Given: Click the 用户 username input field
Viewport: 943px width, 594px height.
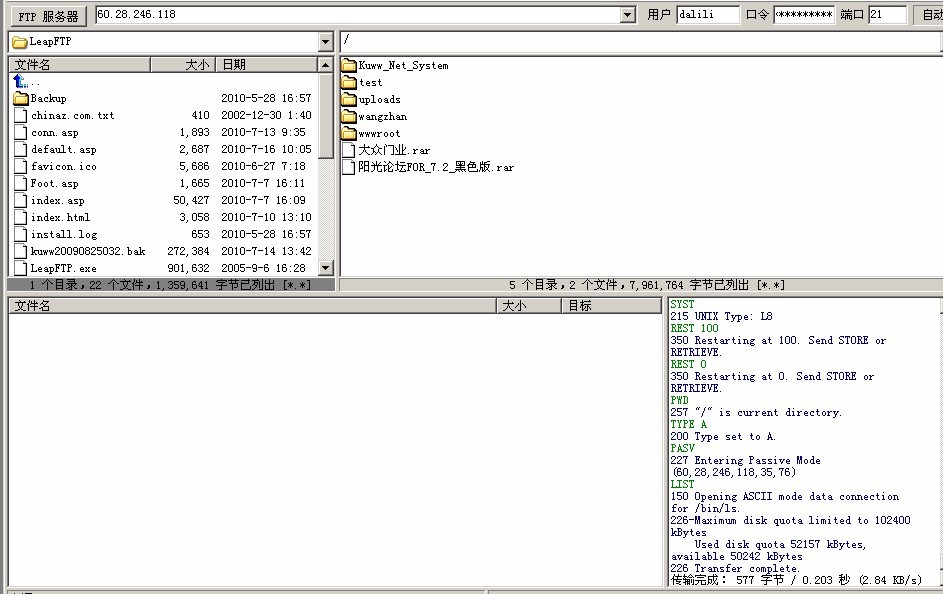Looking at the screenshot, I should coord(708,15).
